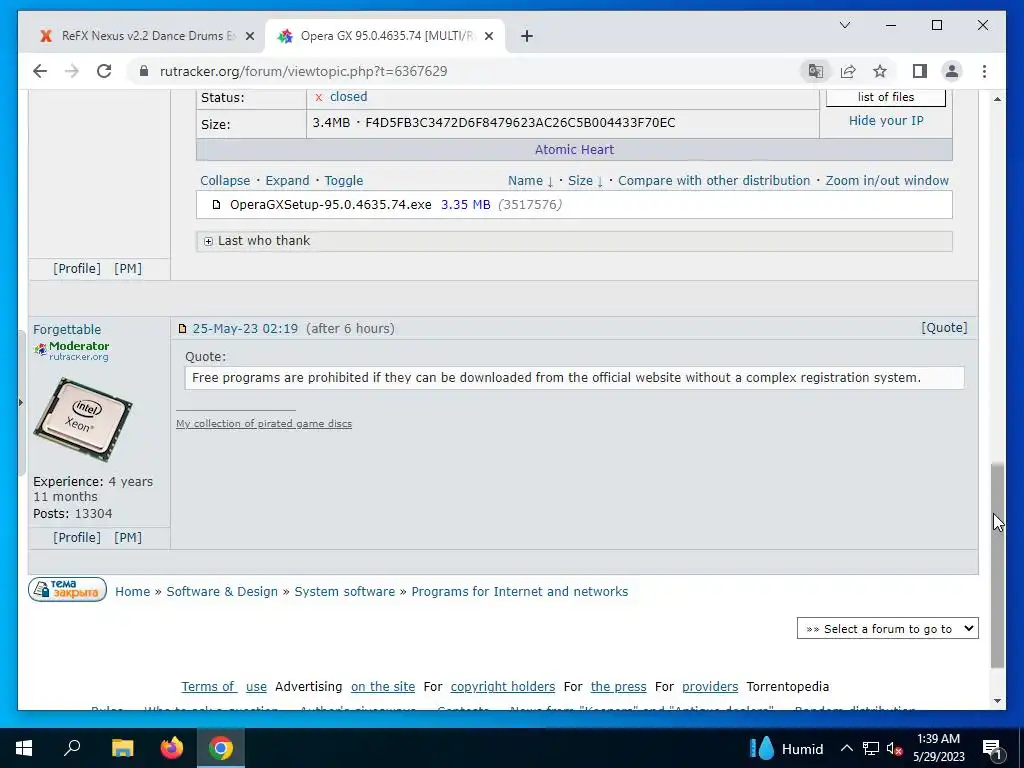Open For the press link
Viewport: 1024px width, 768px height.
tap(618, 686)
